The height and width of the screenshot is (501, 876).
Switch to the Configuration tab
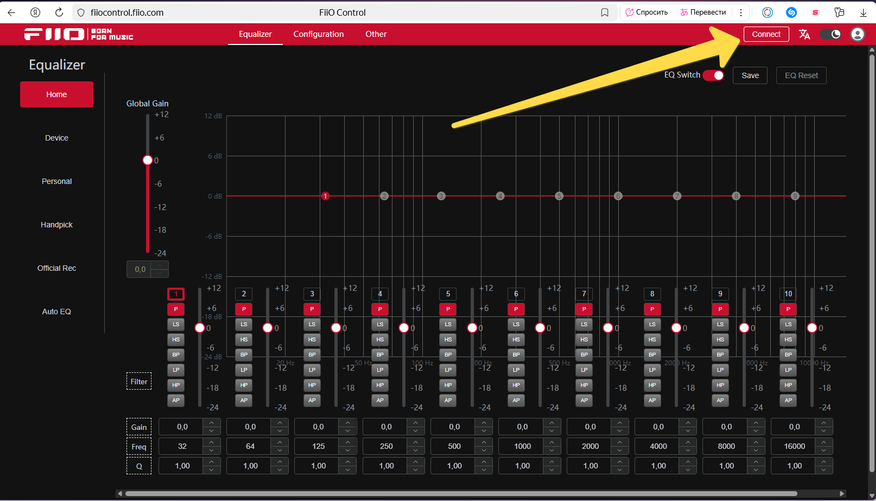(x=318, y=34)
